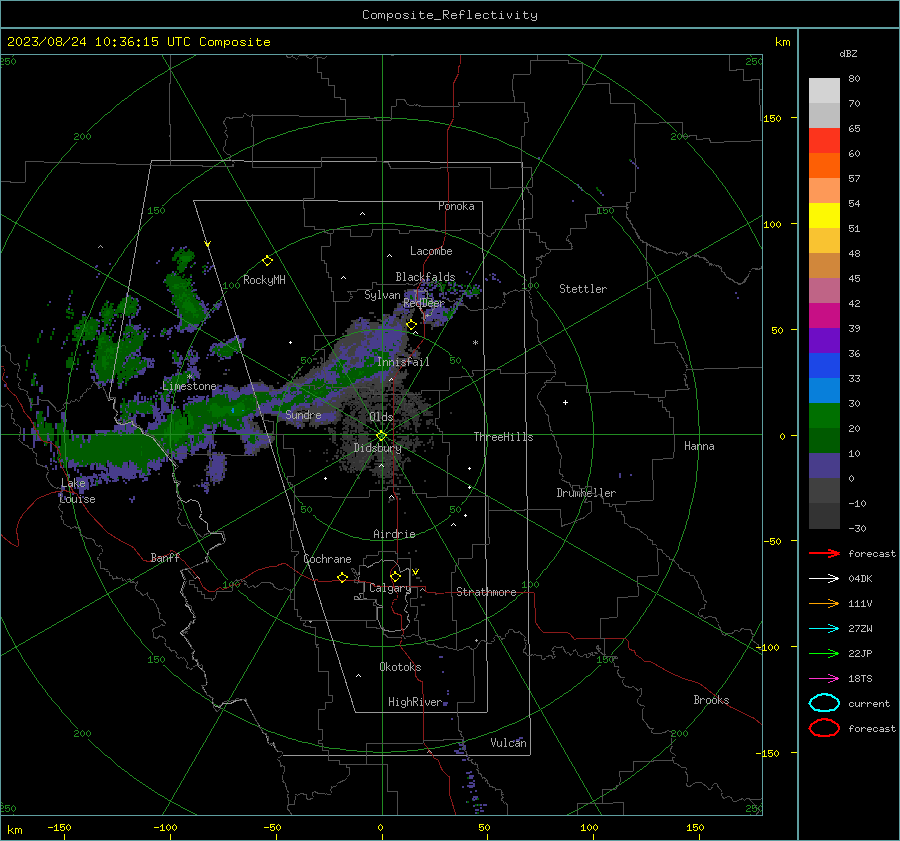900x841 pixels.
Task: Click the Innisfail city label
Action: pos(403,362)
